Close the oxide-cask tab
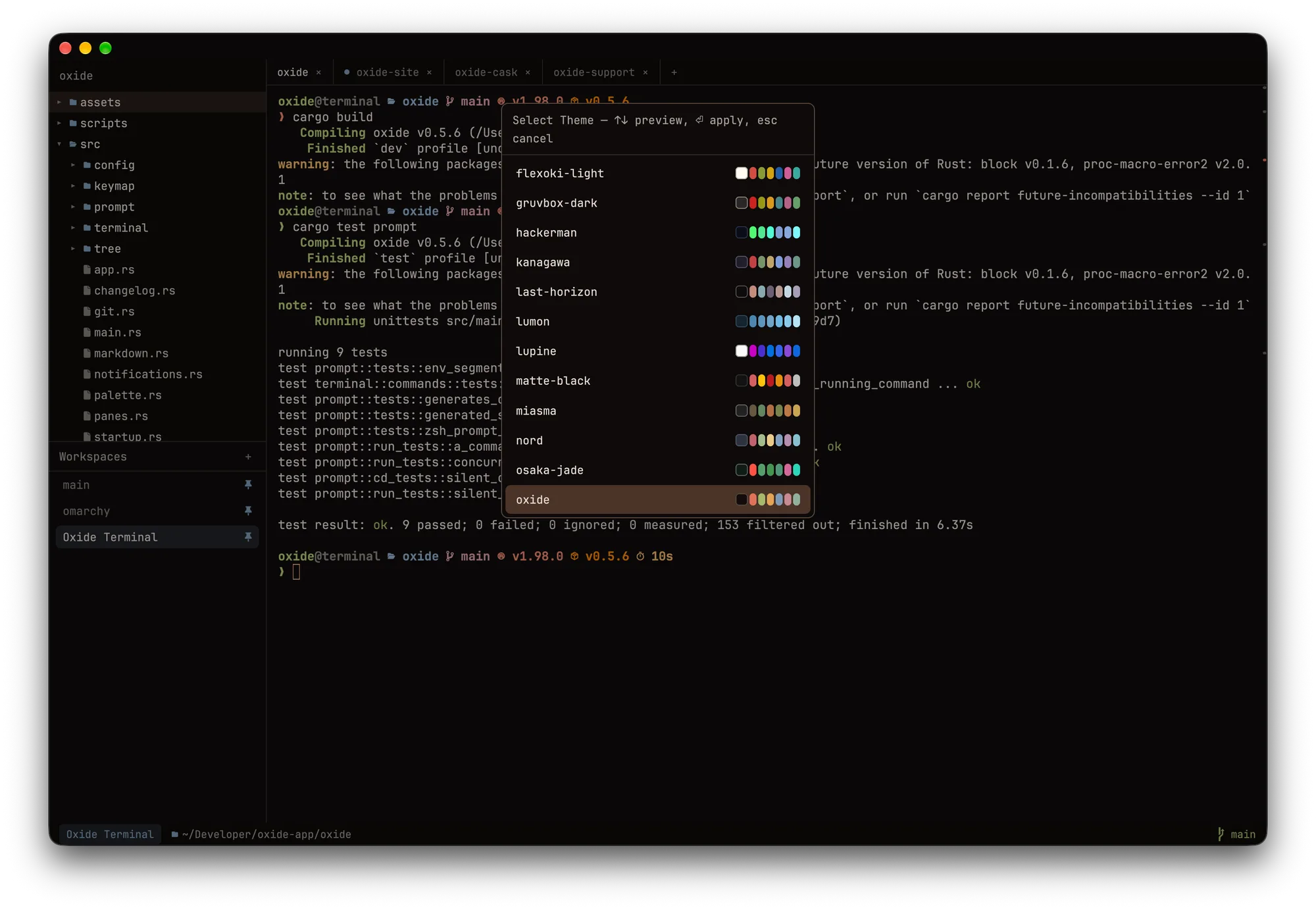 [528, 72]
